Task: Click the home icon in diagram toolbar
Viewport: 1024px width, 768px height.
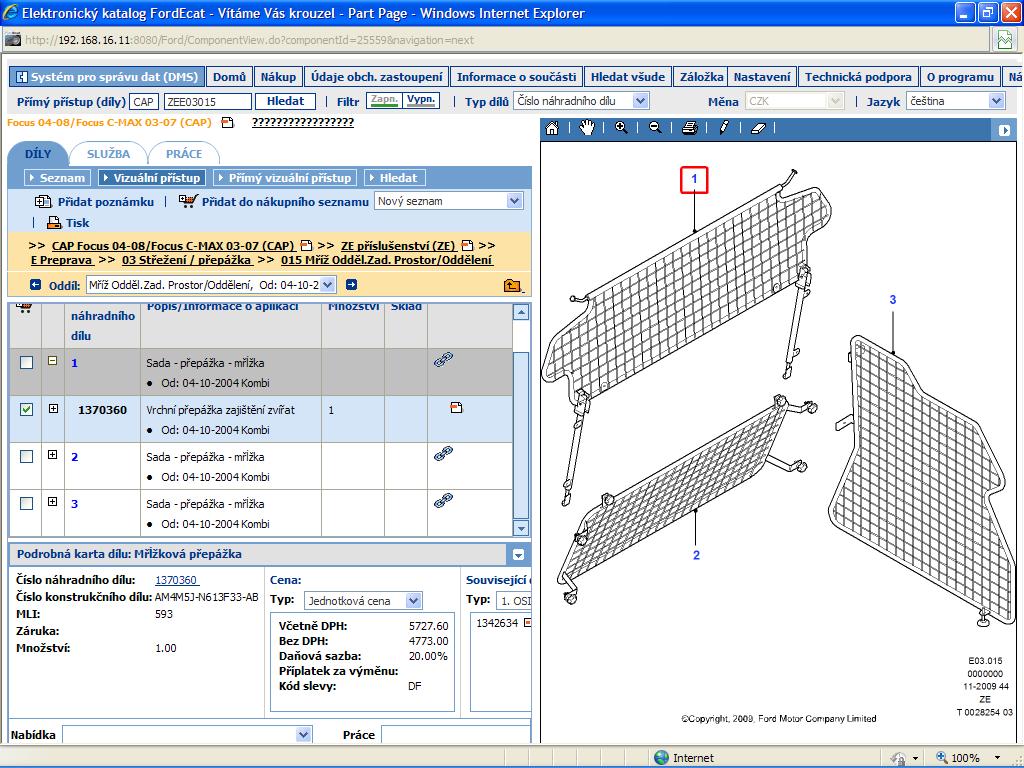Action: click(552, 128)
